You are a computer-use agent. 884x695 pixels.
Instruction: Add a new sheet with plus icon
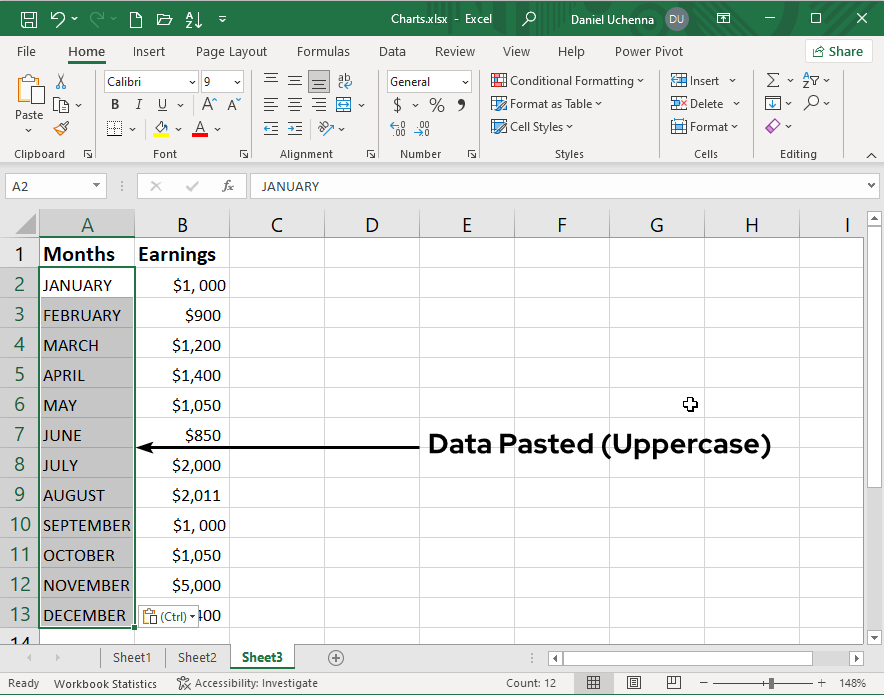[336, 657]
